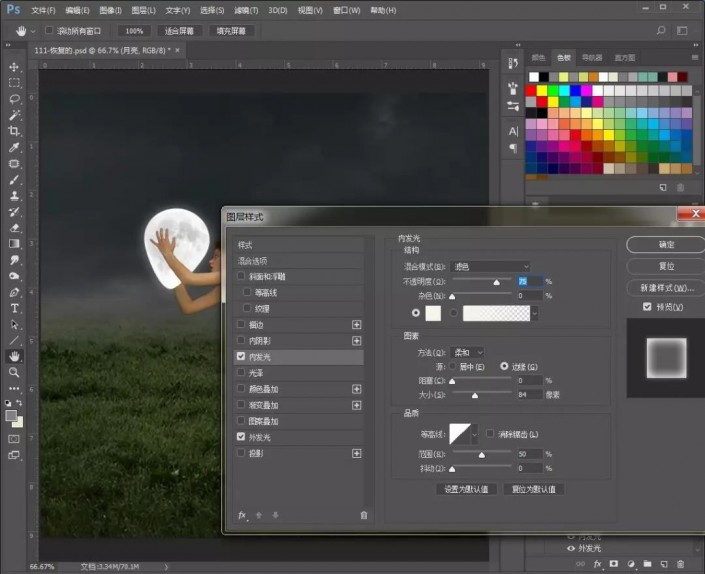Switch to the Navigator tab
This screenshot has height=574, width=705.
[592, 58]
